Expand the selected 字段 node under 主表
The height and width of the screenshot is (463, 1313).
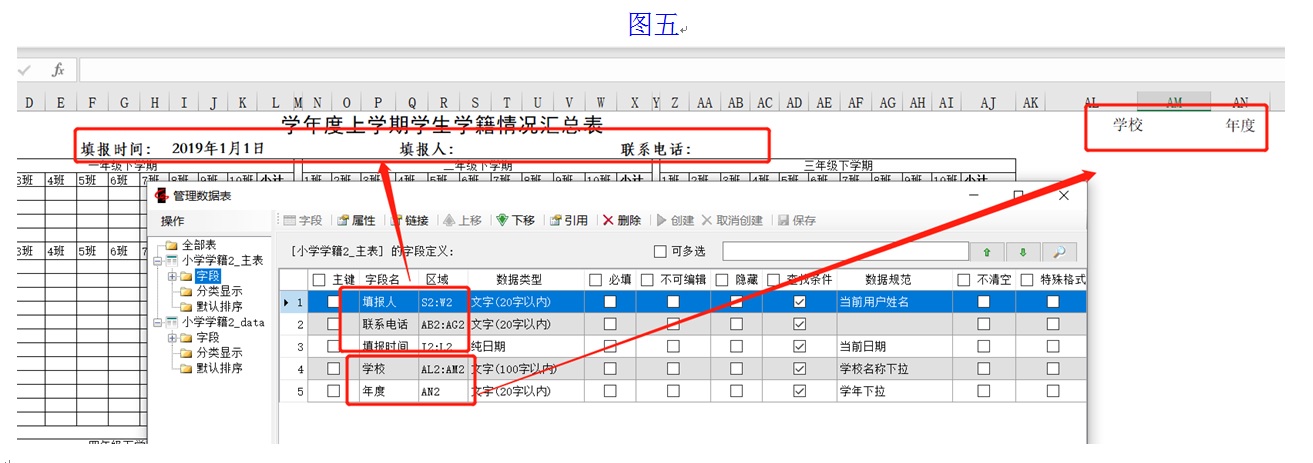(x=172, y=276)
